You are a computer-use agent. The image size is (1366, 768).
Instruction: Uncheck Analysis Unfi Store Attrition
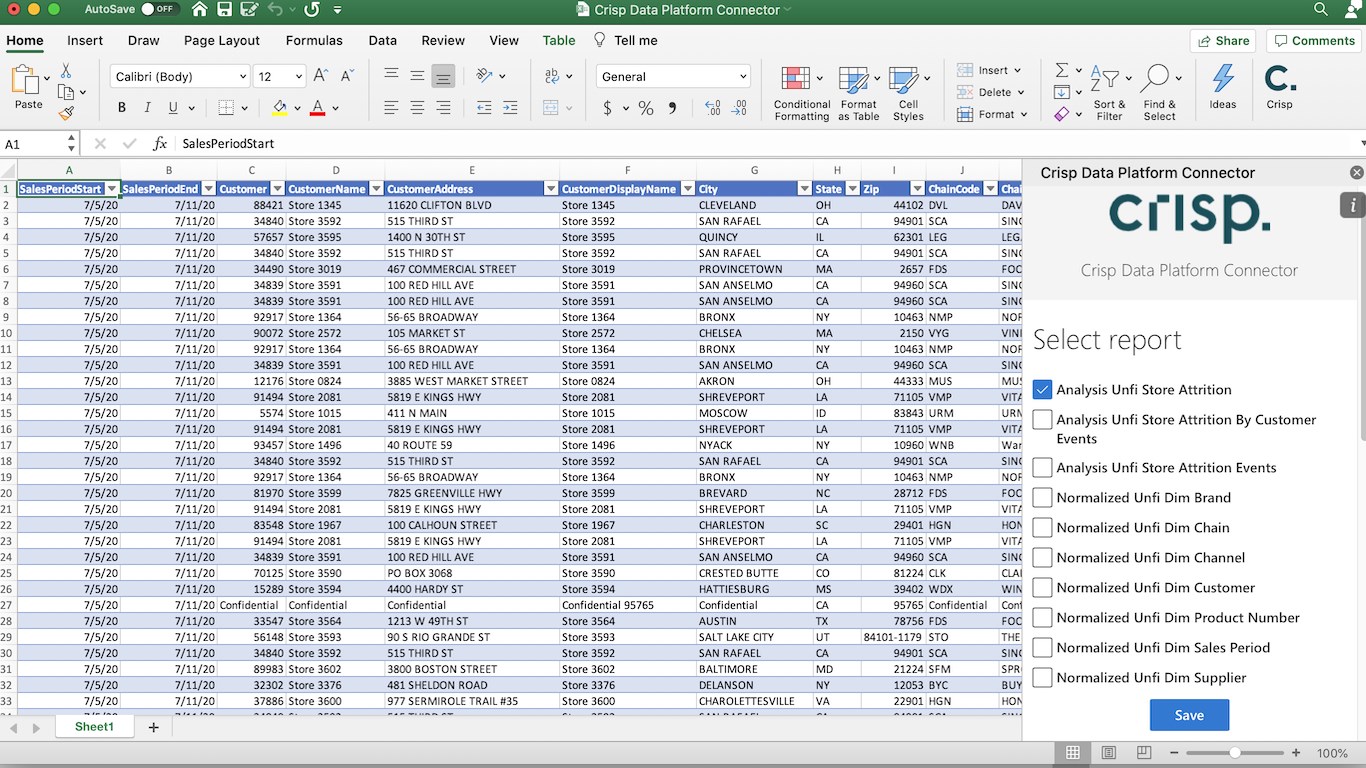(1042, 389)
